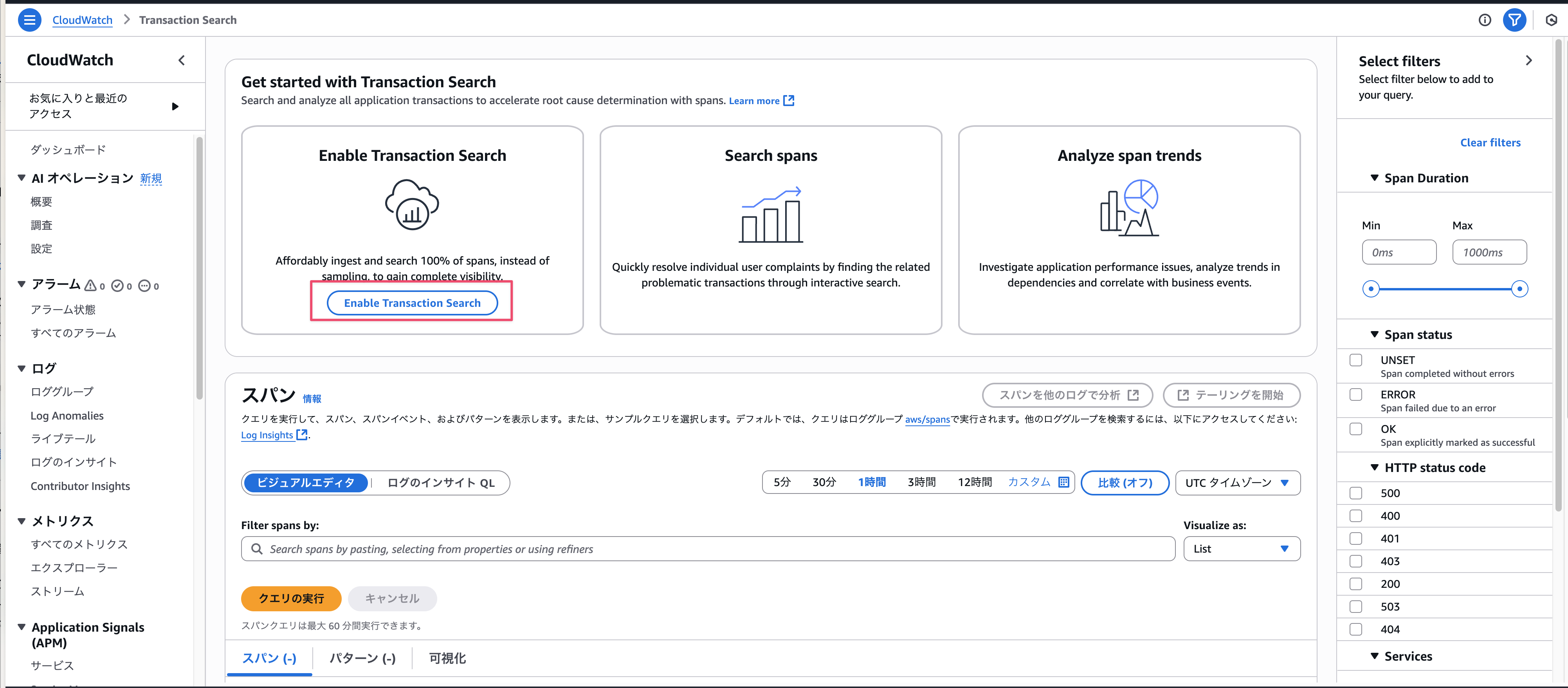
Task: Open Contributor Insights in sidebar
Action: click(80, 486)
